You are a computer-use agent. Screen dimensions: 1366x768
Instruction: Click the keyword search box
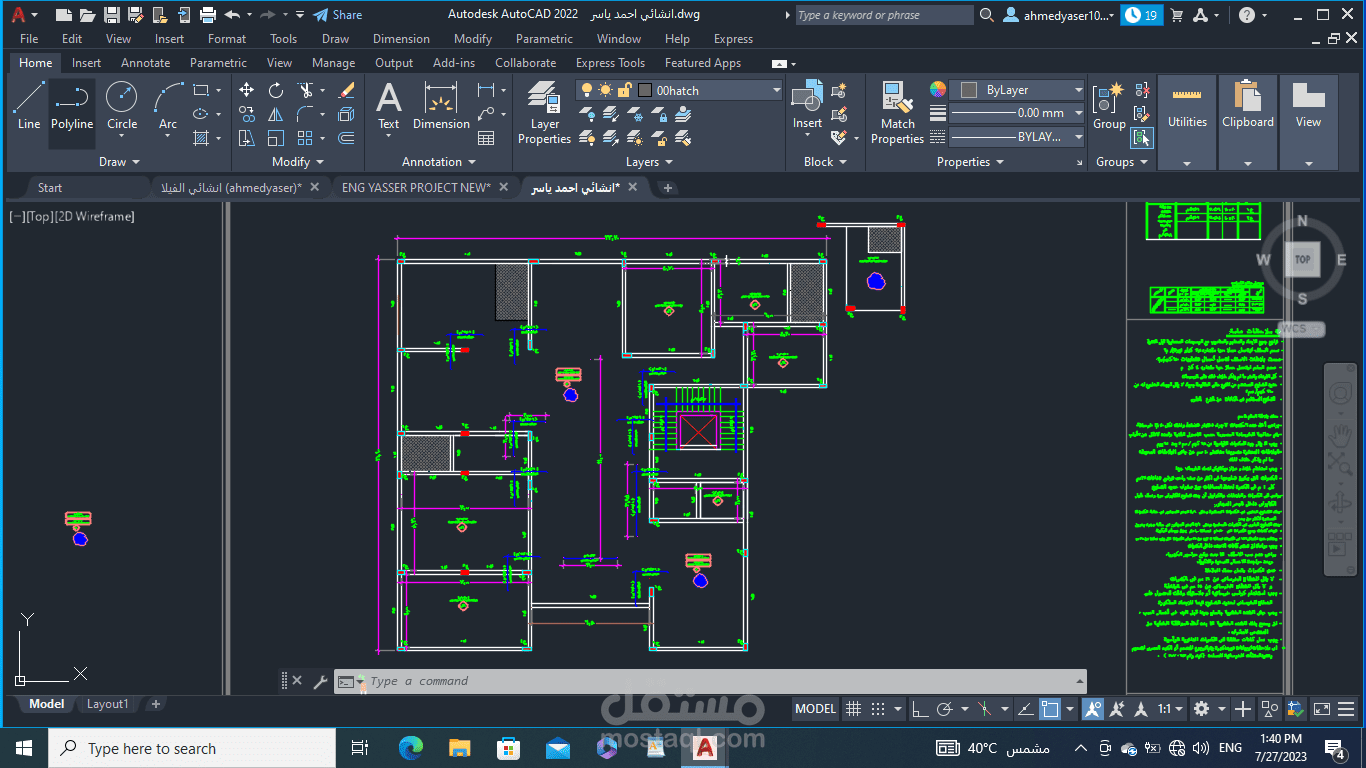884,15
